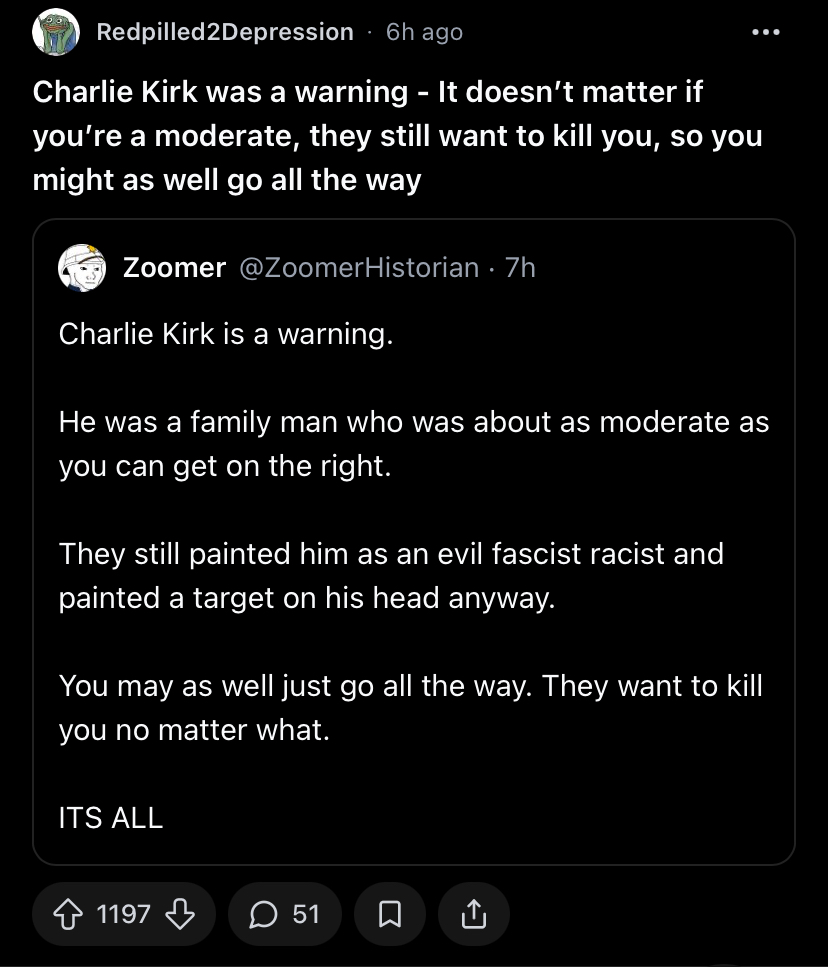
Task: Open Redpilled2Depression's avatar image
Action: coord(56,32)
